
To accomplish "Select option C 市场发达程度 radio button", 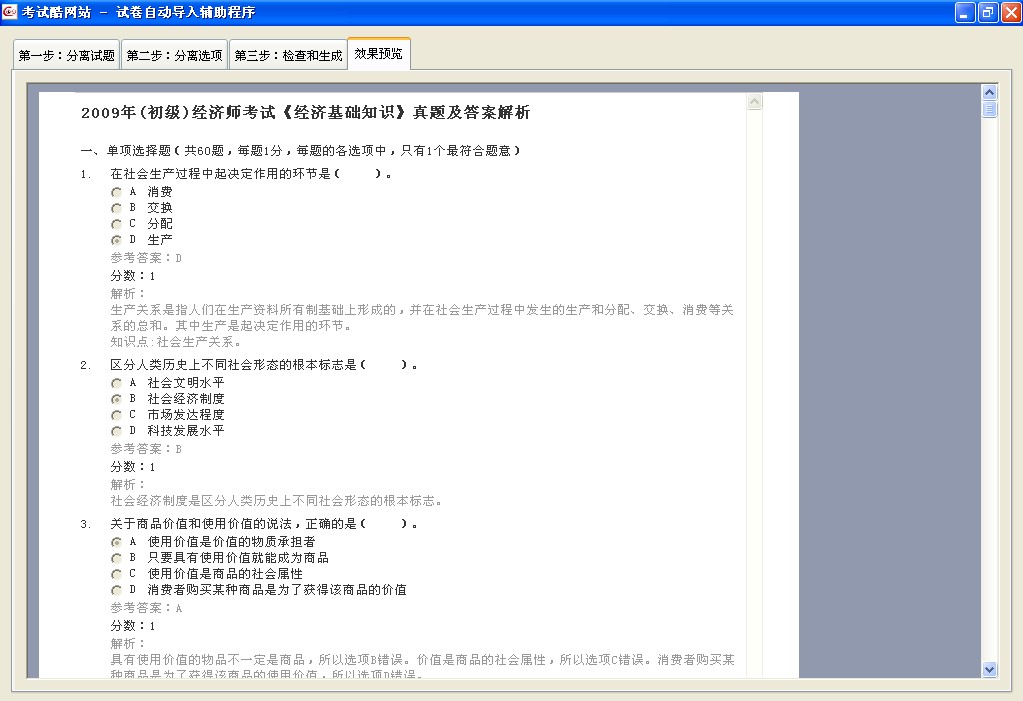I will click(x=117, y=415).
